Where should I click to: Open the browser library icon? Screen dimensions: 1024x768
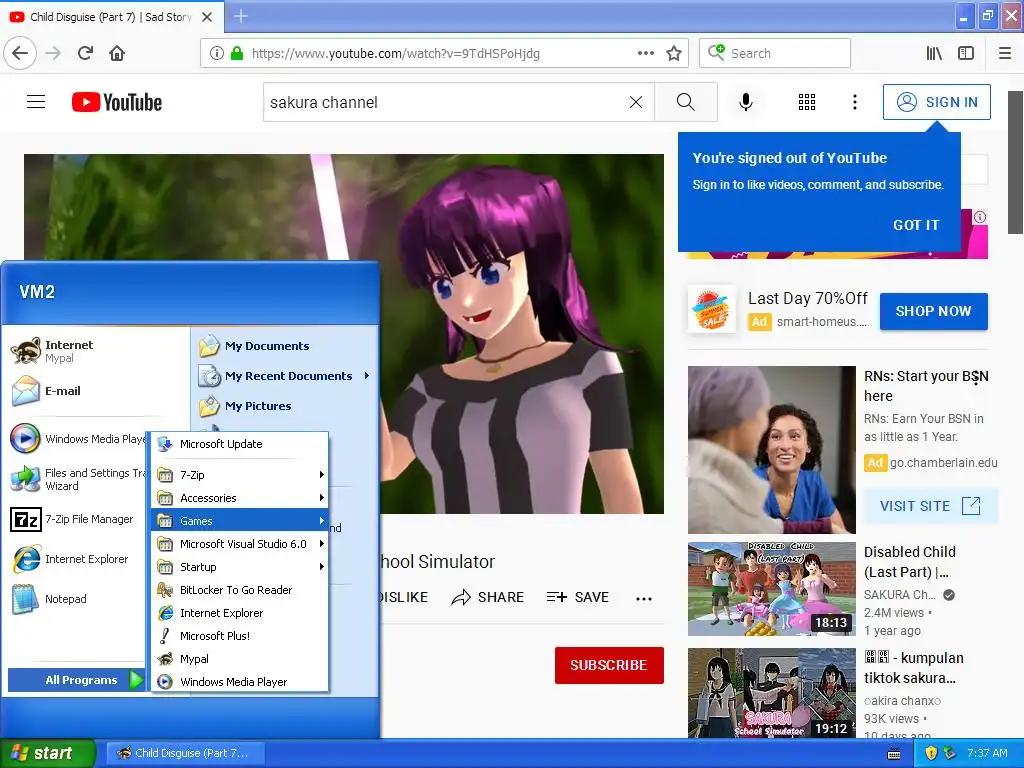(934, 53)
